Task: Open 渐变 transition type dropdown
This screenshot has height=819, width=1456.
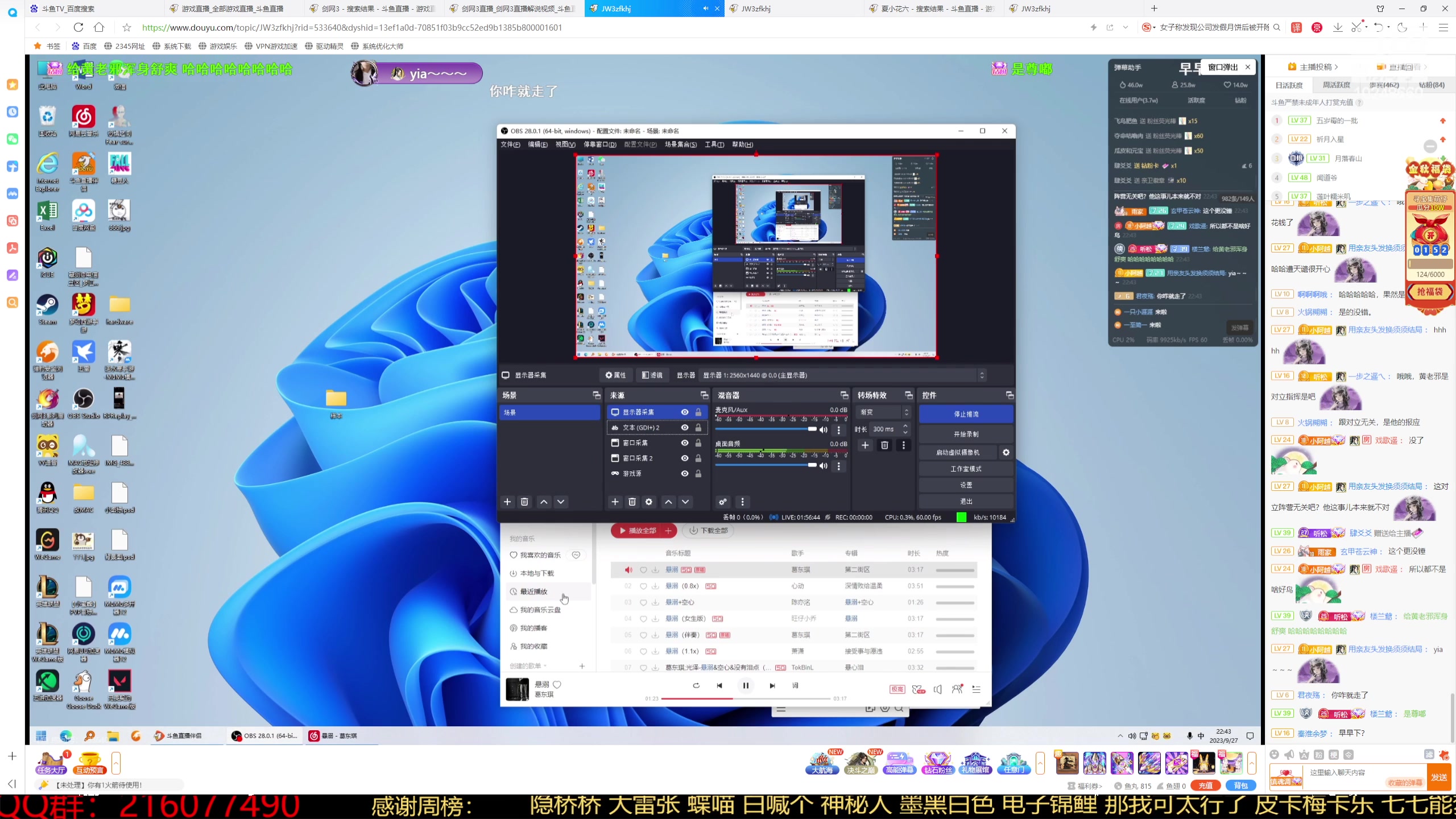Action: [x=884, y=412]
